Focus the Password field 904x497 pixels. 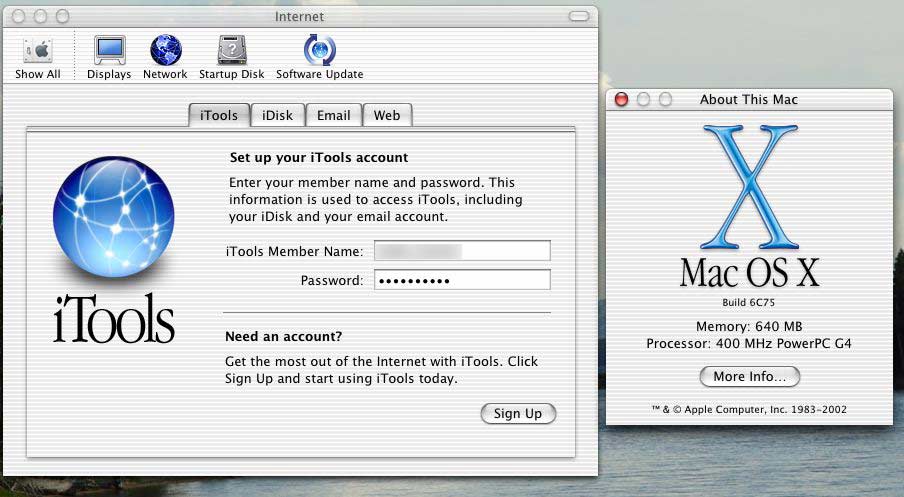[462, 280]
